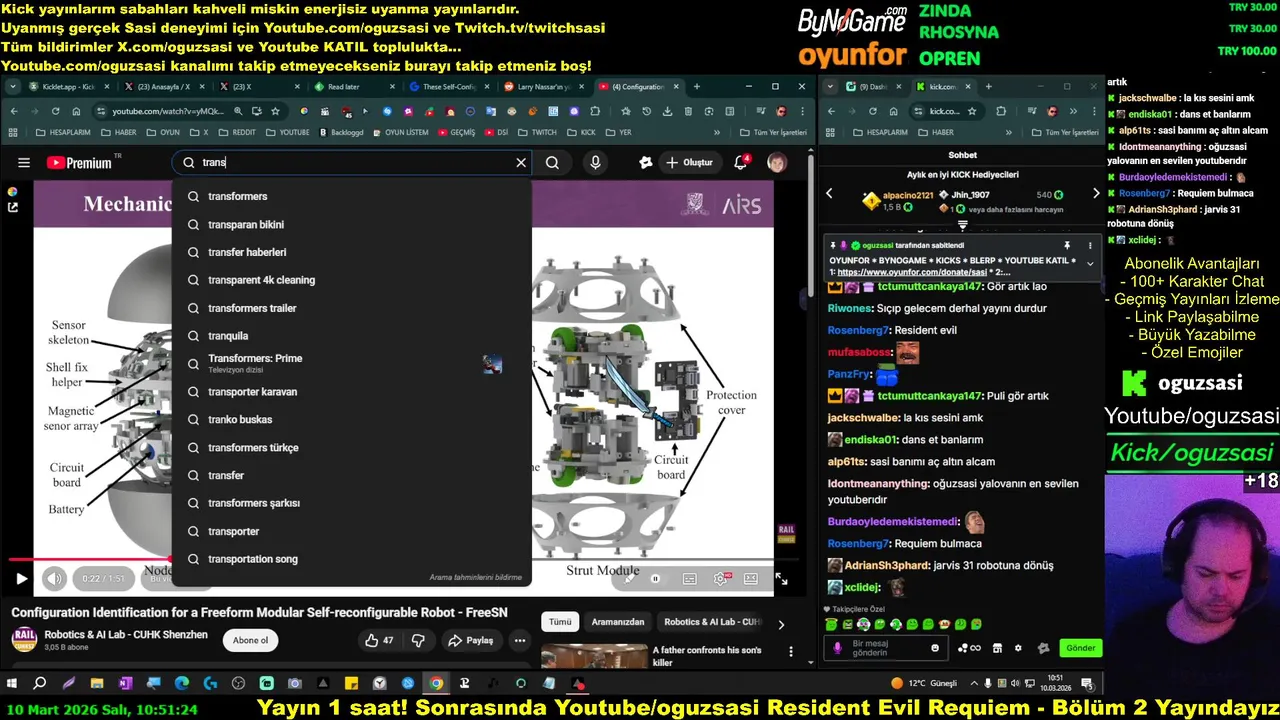Select the 'Tümü' filter chip

pyautogui.click(x=560, y=622)
